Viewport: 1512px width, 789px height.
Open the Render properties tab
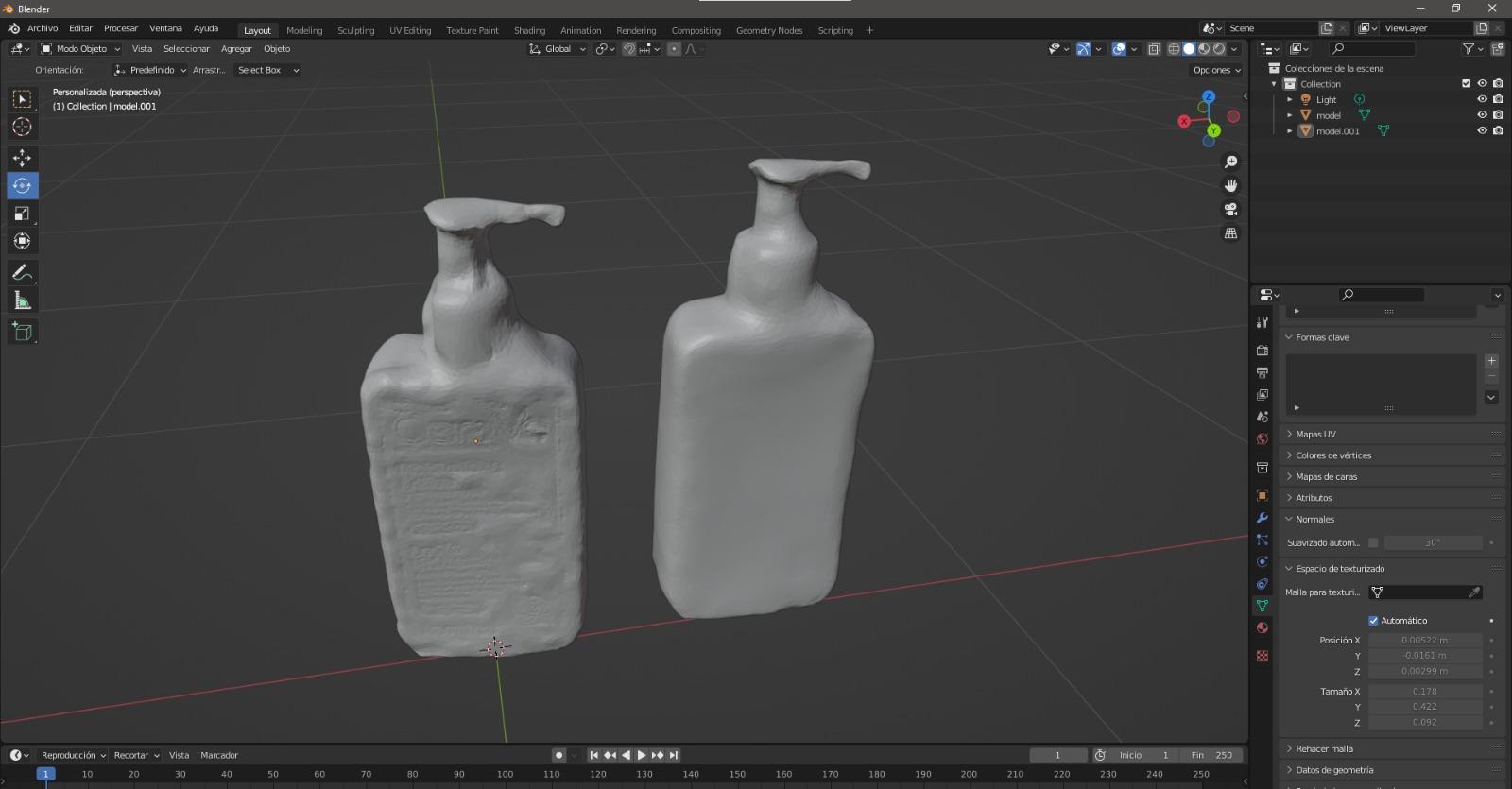pyautogui.click(x=1263, y=351)
